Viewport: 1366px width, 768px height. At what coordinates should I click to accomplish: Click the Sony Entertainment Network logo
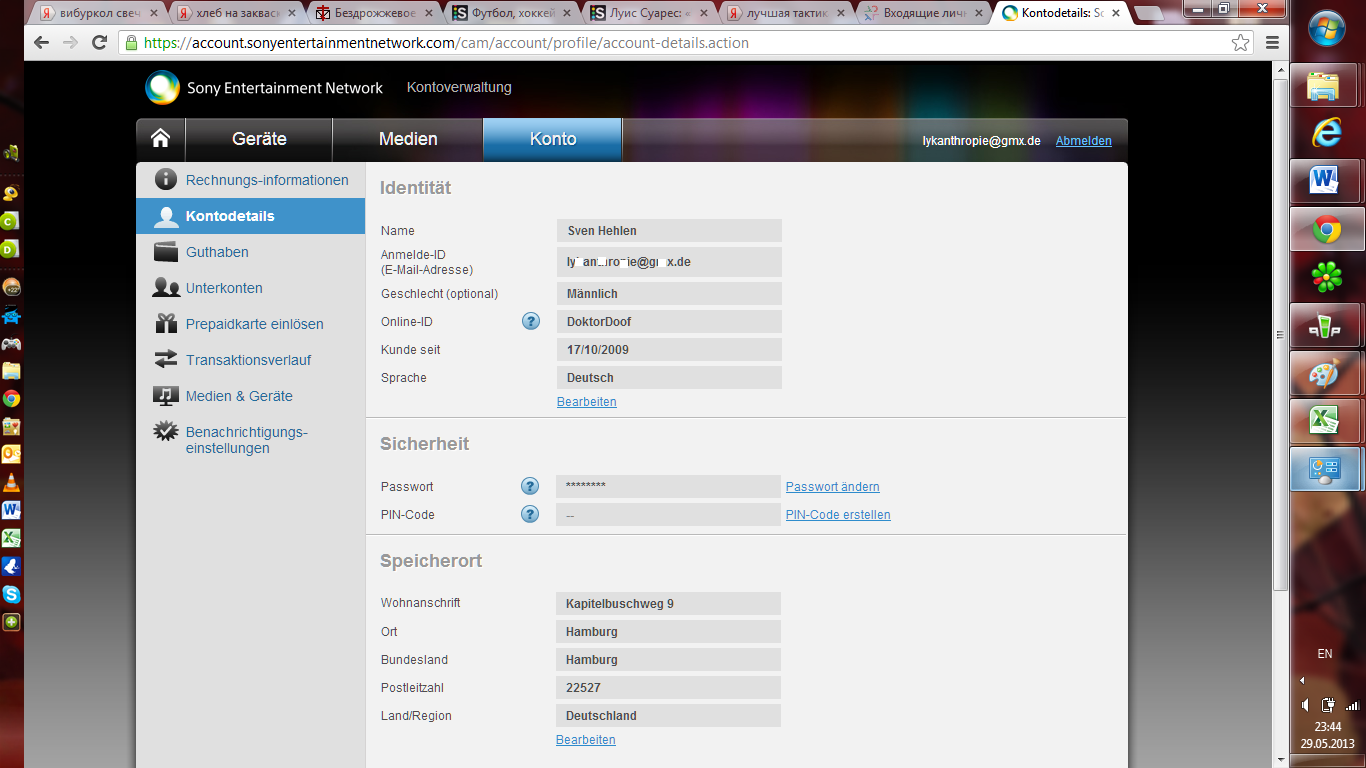263,88
